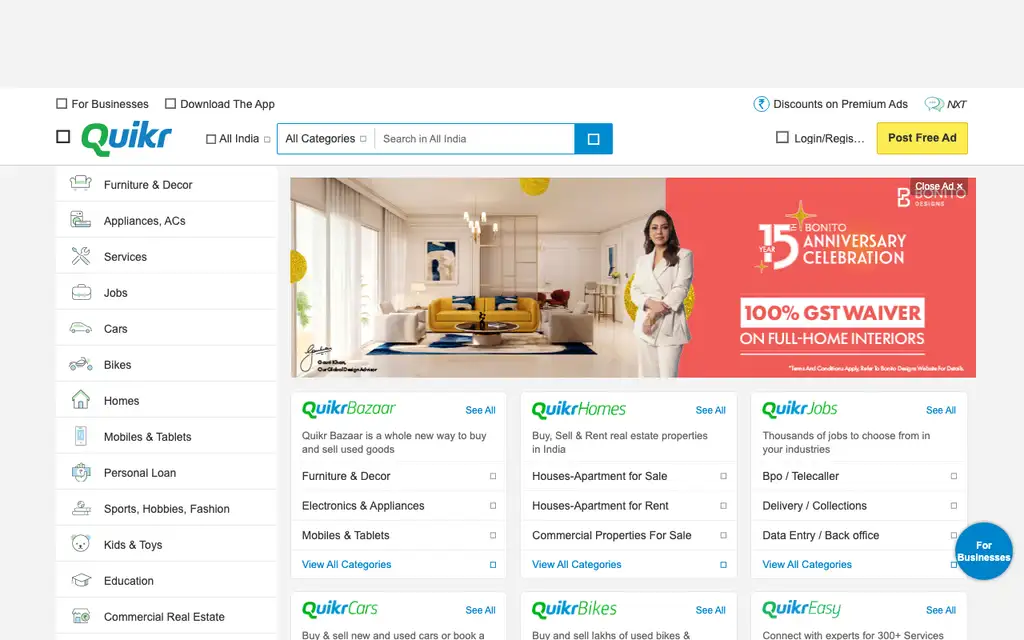
Task: Click the Commercial Real Estate icon
Action: coord(81,616)
